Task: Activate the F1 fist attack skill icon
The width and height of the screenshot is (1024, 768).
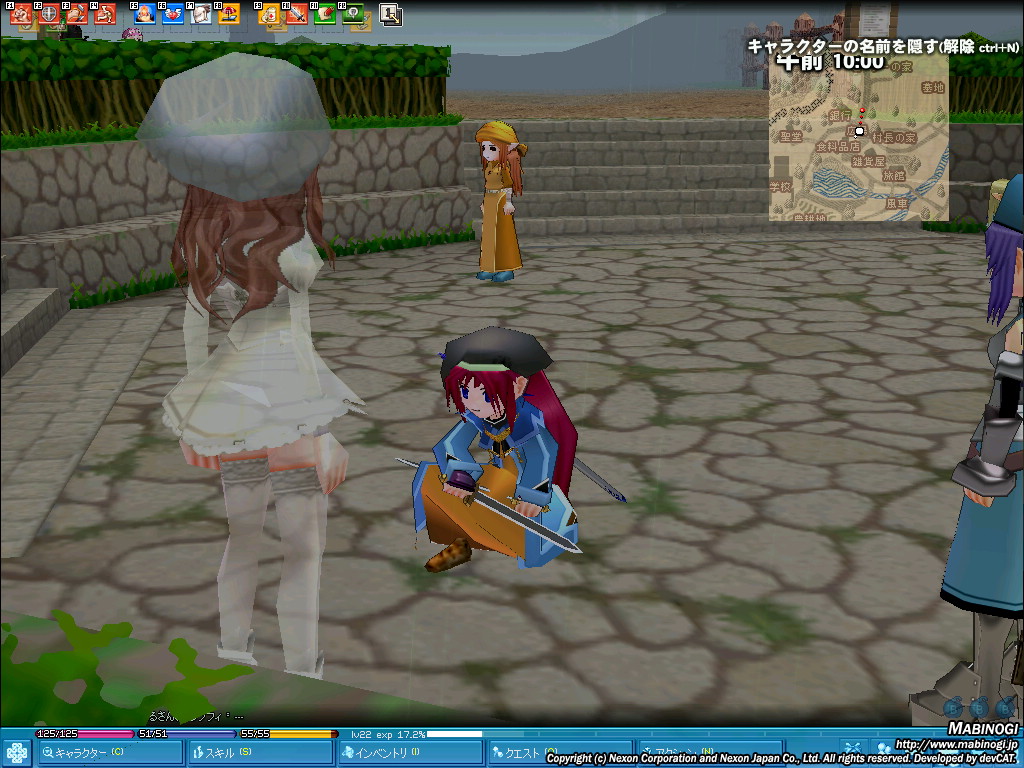Action: pyautogui.click(x=21, y=14)
